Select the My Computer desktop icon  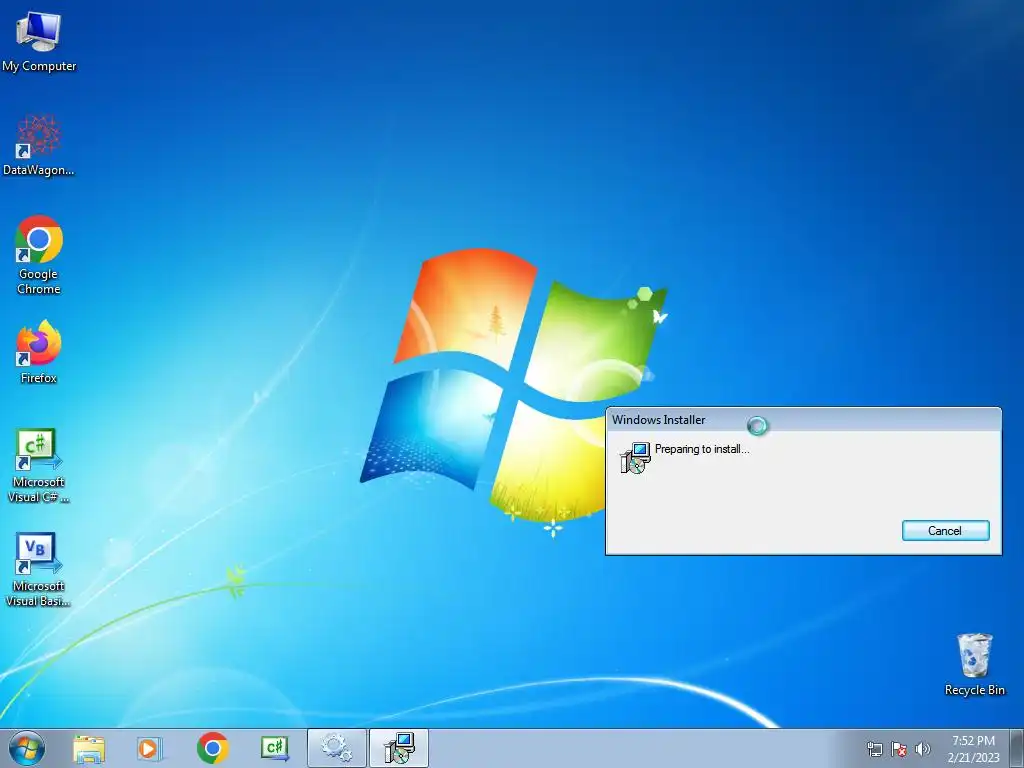39,42
